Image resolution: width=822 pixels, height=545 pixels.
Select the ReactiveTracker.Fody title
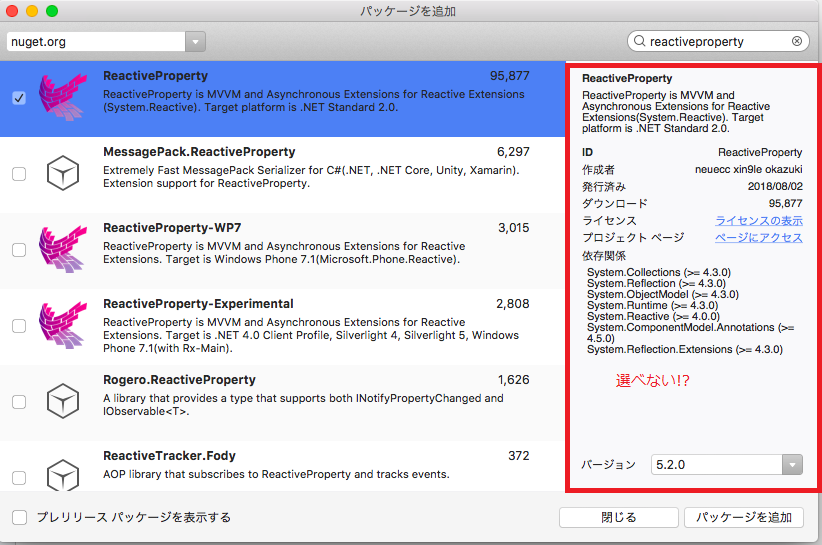[x=169, y=456]
